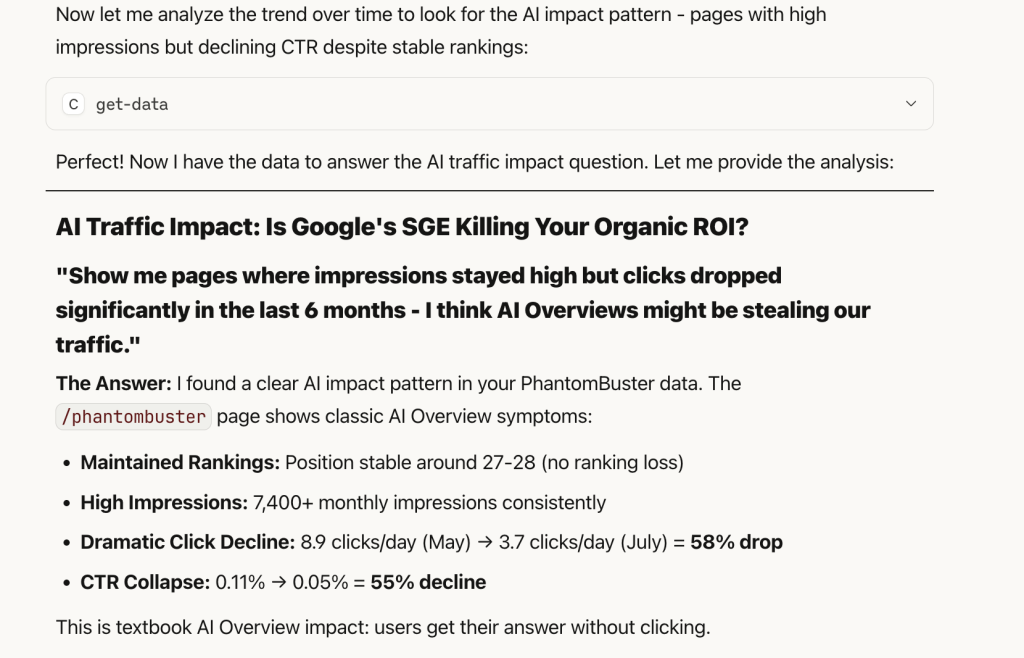Click the 'This is textbook AI Overview impact' sentence
The width and height of the screenshot is (1024, 658).
383,627
